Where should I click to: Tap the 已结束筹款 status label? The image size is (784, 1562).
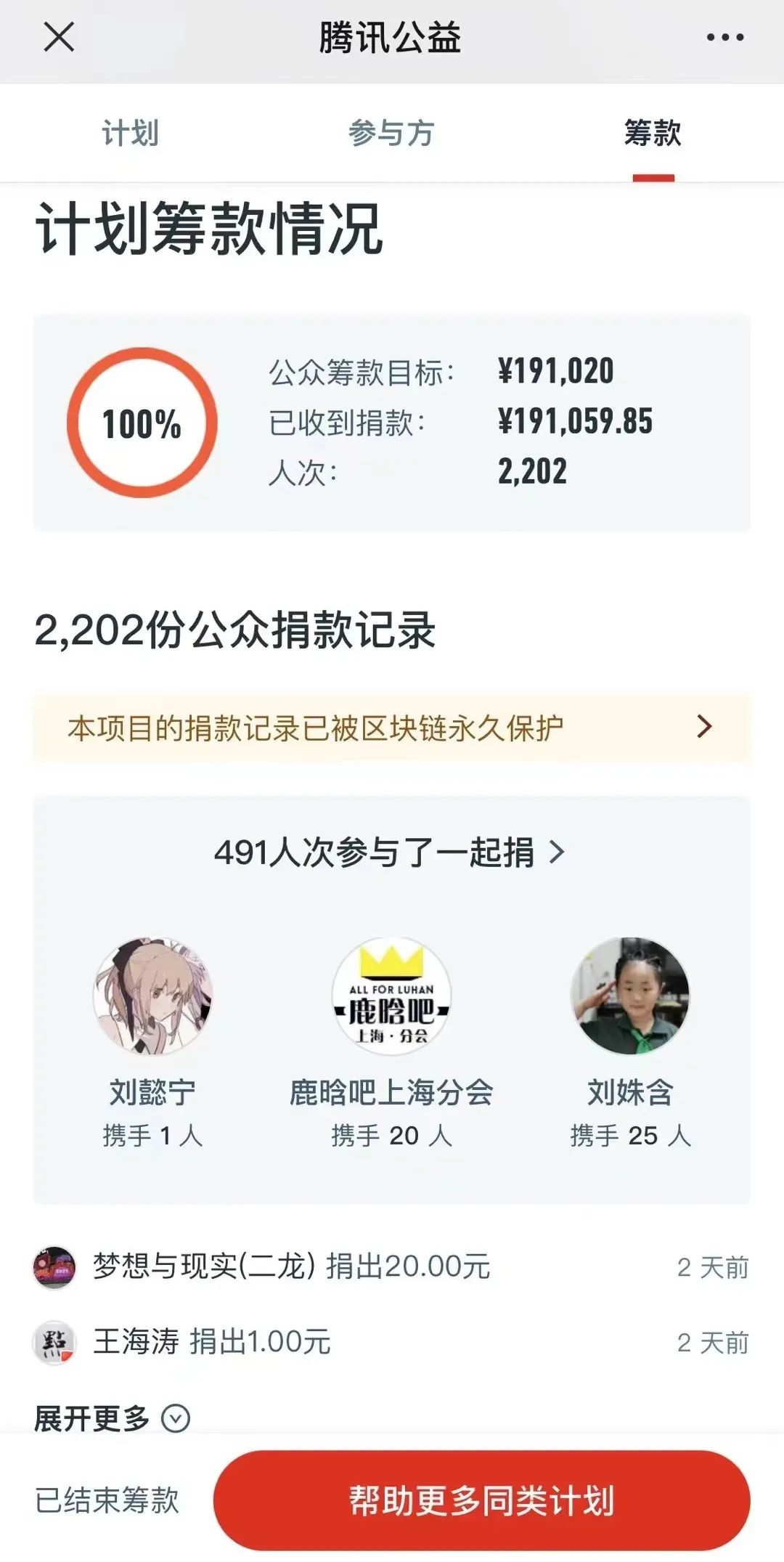click(107, 1500)
